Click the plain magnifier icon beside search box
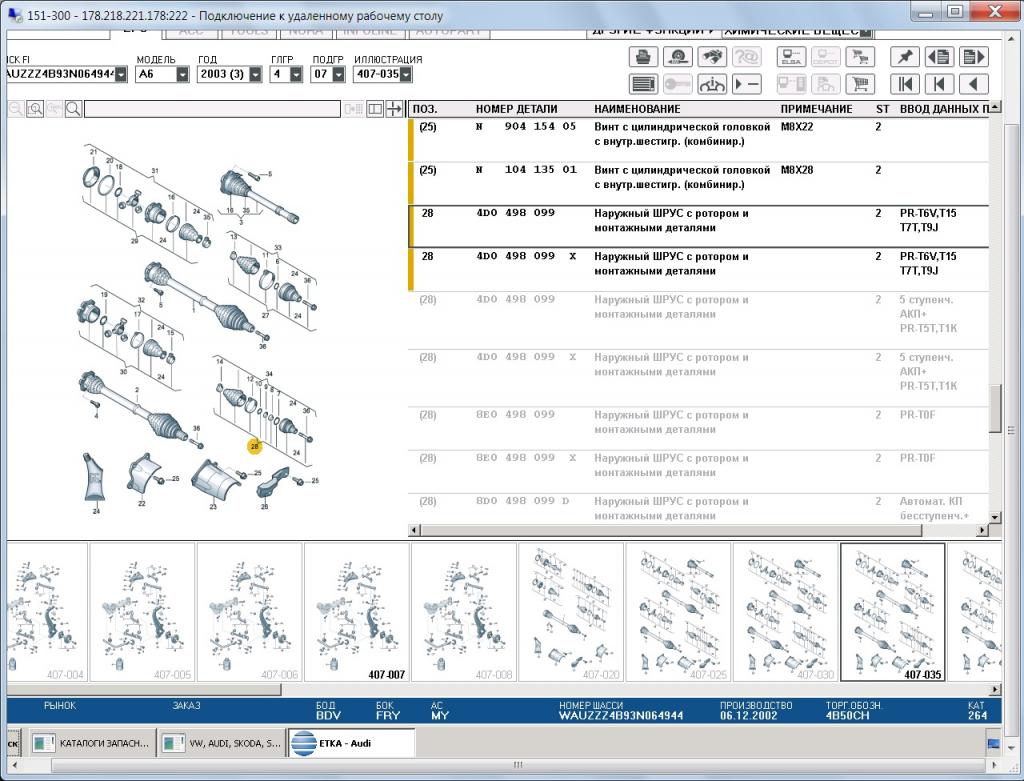This screenshot has height=781, width=1024. point(73,108)
